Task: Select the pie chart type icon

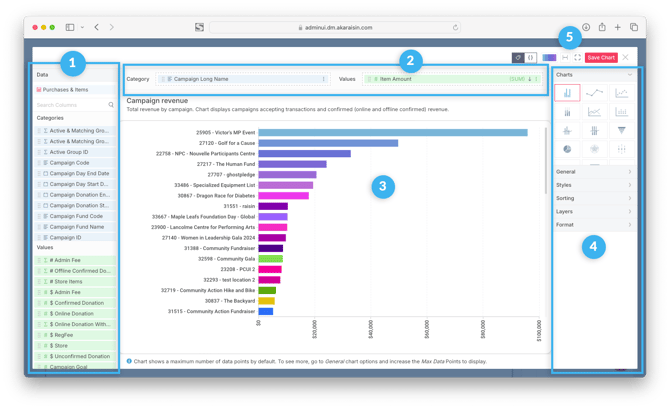Action: point(567,149)
